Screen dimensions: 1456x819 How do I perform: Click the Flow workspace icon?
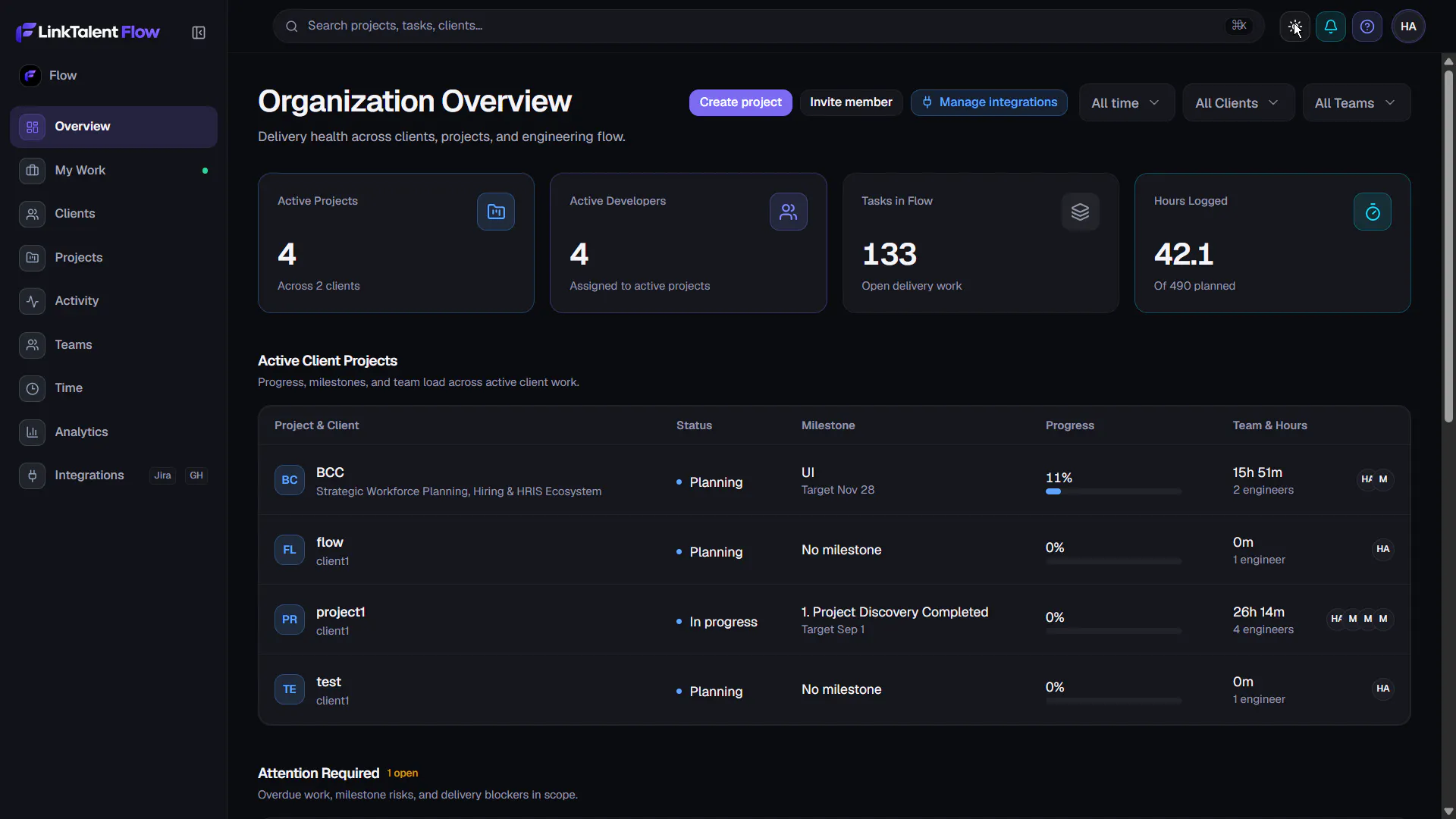(30, 76)
